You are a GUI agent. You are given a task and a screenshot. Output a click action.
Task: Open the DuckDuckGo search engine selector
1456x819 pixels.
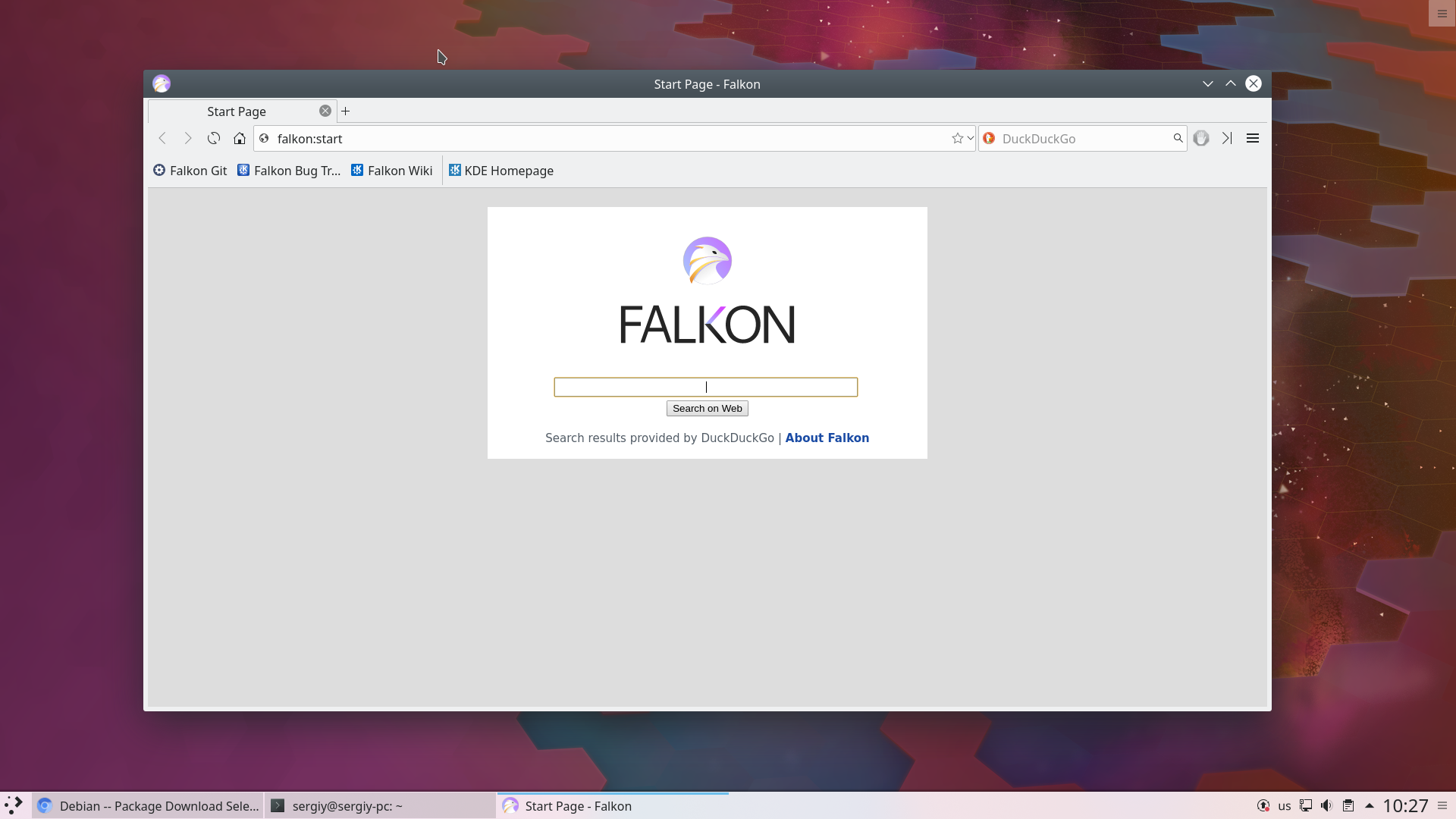point(989,138)
